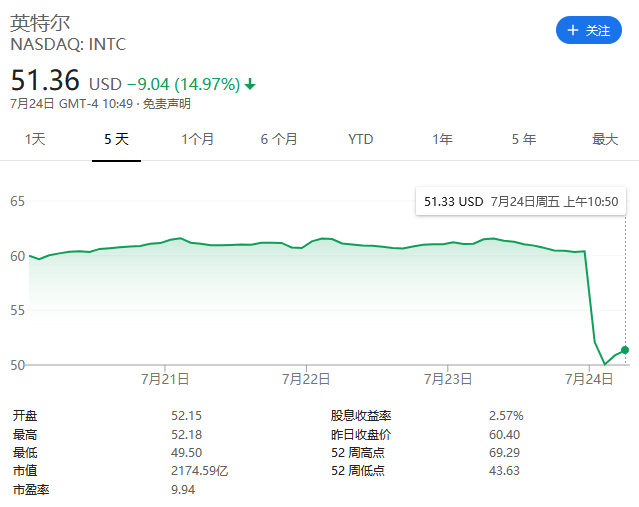Show the 1年 chart range
Image resolution: width=639 pixels, height=507 pixels.
click(442, 139)
